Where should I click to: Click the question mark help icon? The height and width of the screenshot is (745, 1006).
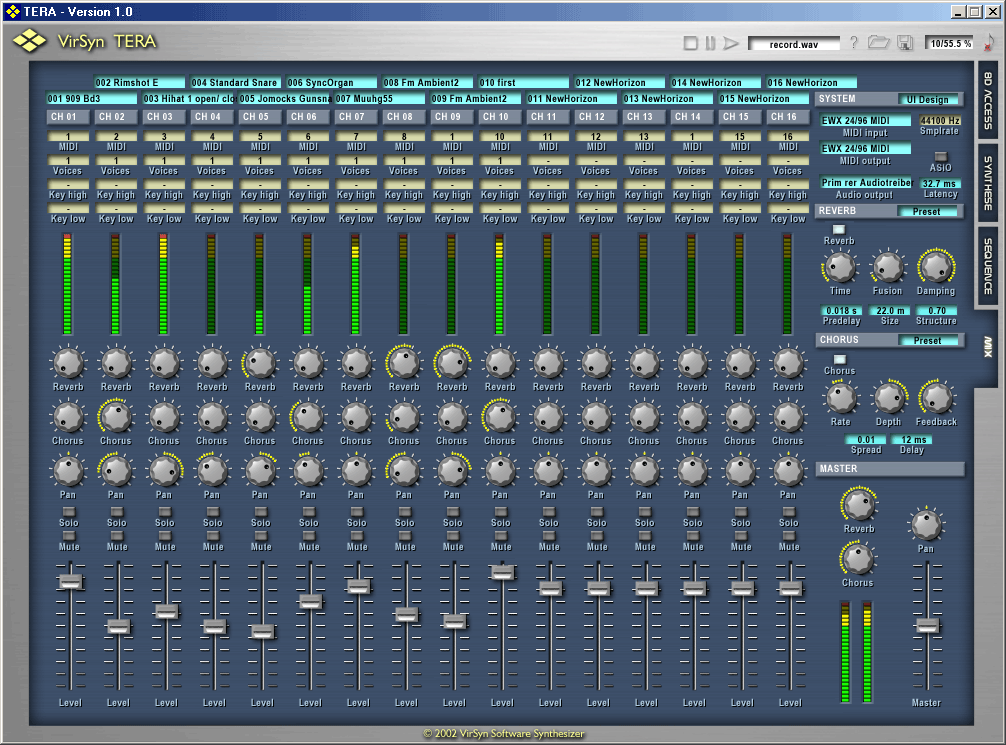click(853, 42)
